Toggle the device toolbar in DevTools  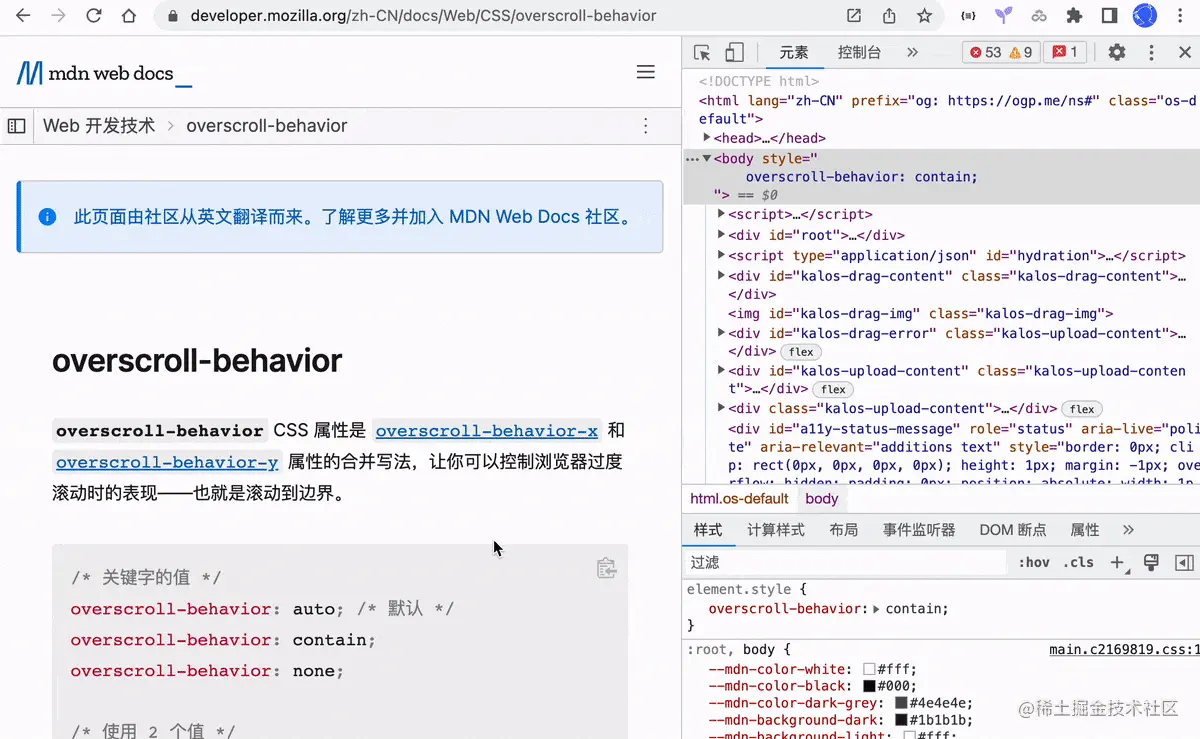coord(734,53)
